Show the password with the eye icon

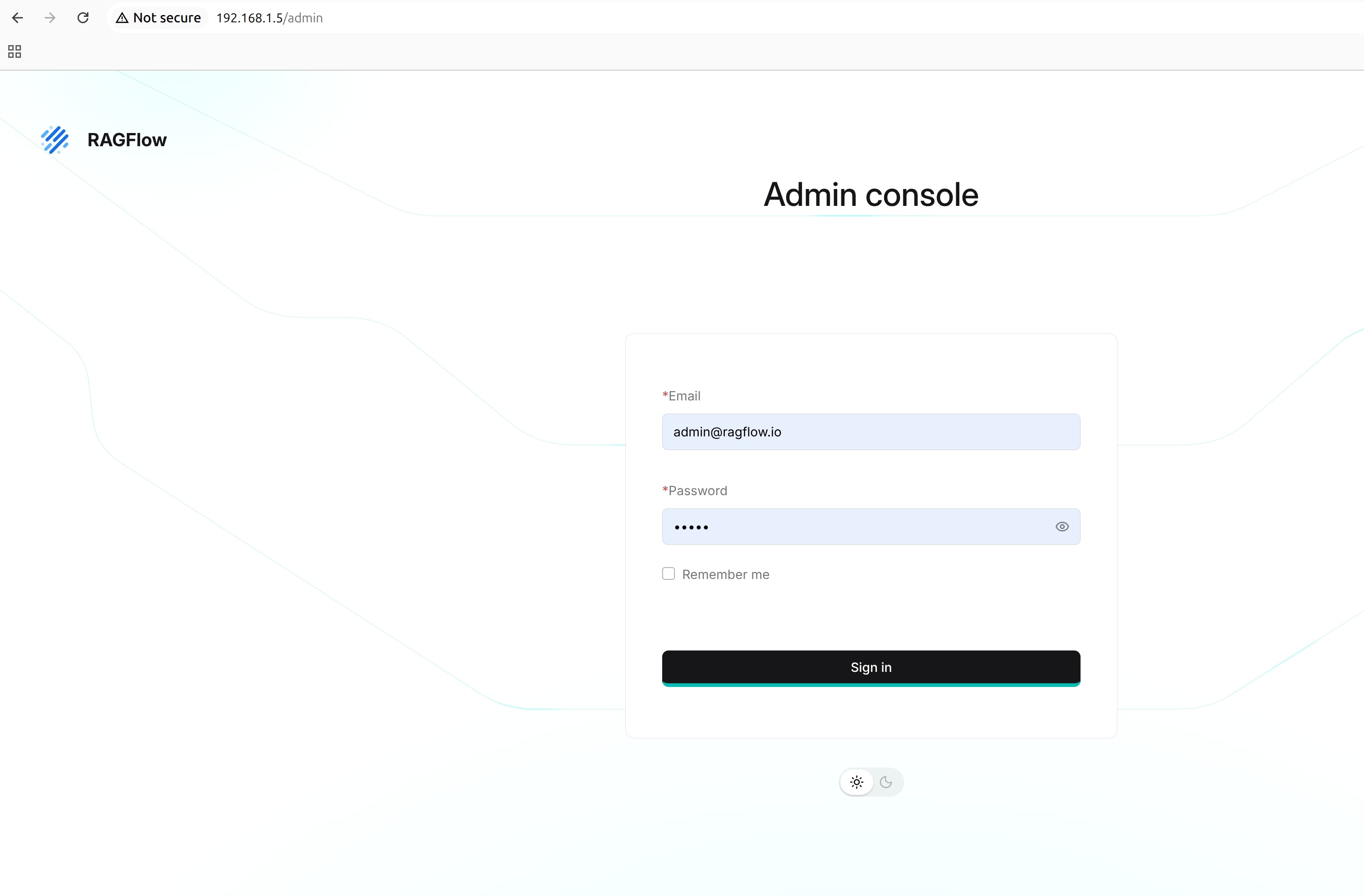click(1062, 527)
